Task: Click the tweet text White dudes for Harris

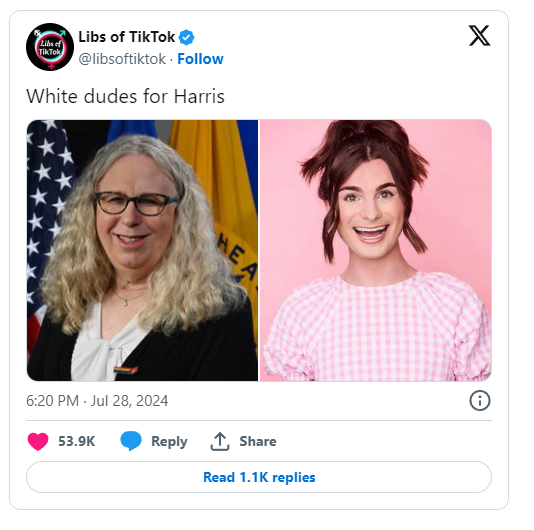Action: 125,96
